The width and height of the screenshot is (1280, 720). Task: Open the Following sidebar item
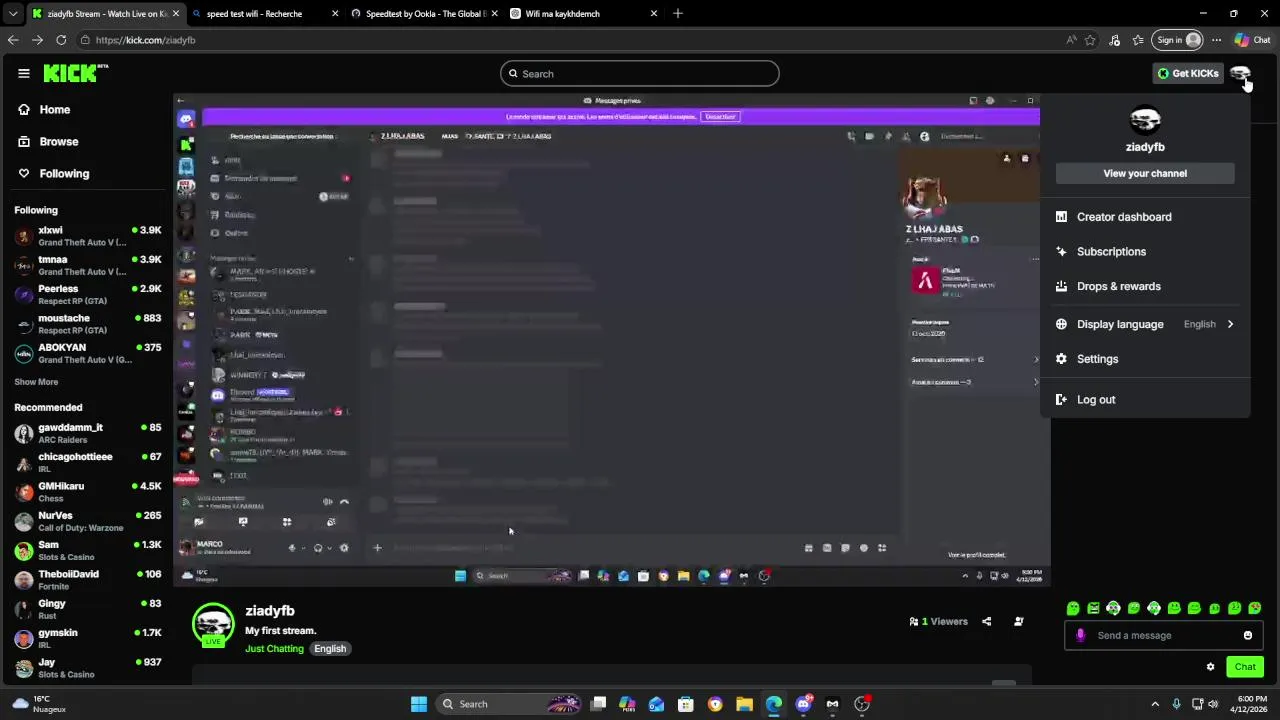coord(64,174)
